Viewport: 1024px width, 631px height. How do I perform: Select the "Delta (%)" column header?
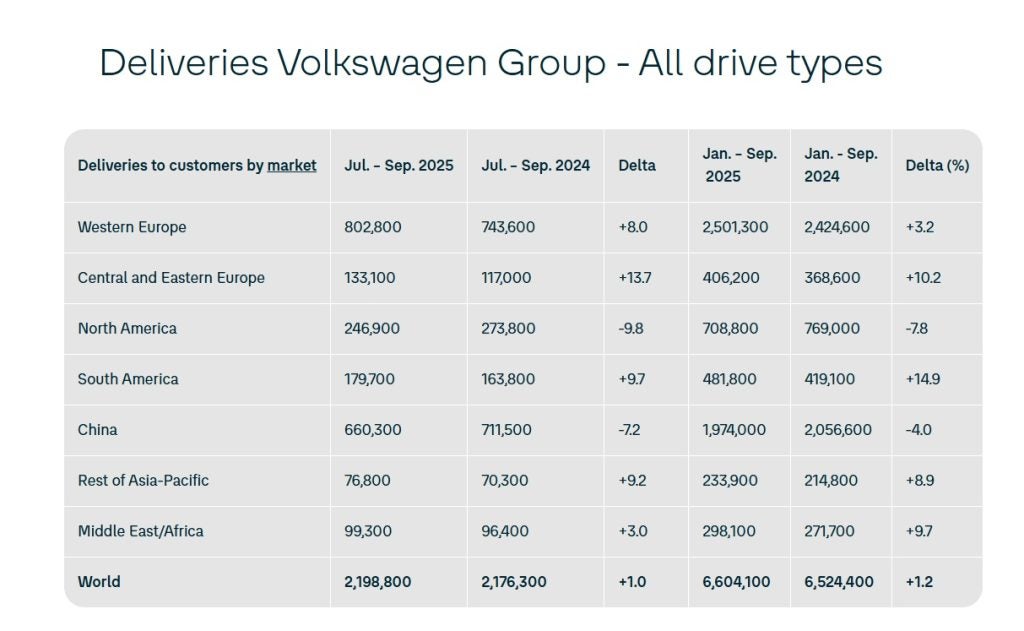click(936, 166)
